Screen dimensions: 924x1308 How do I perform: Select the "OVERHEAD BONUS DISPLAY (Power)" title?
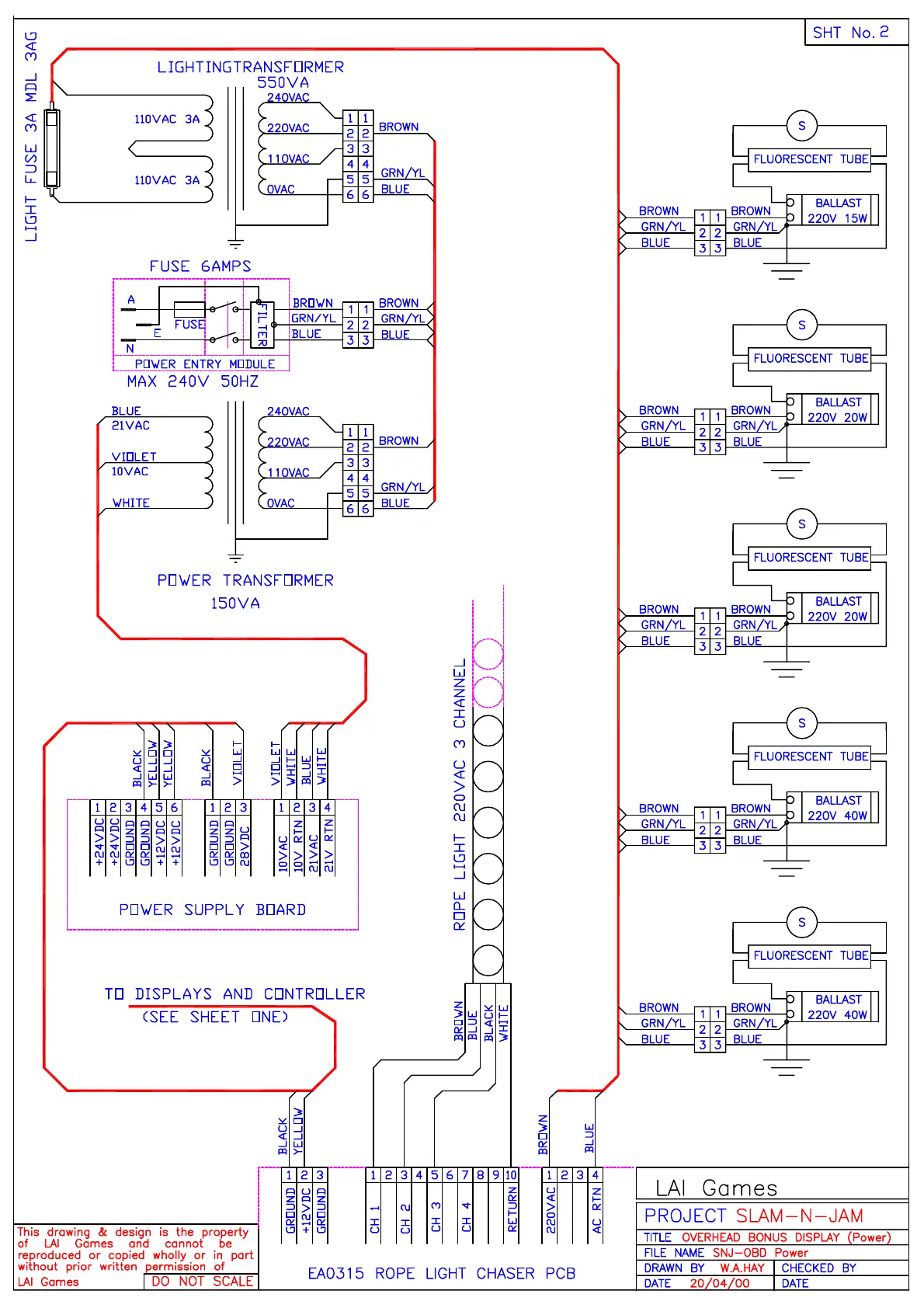pos(786,1237)
